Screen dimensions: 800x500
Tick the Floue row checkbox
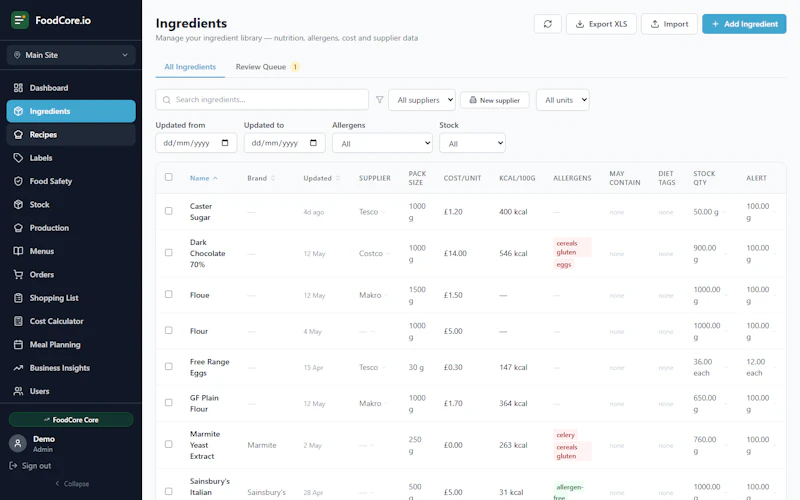click(168, 294)
